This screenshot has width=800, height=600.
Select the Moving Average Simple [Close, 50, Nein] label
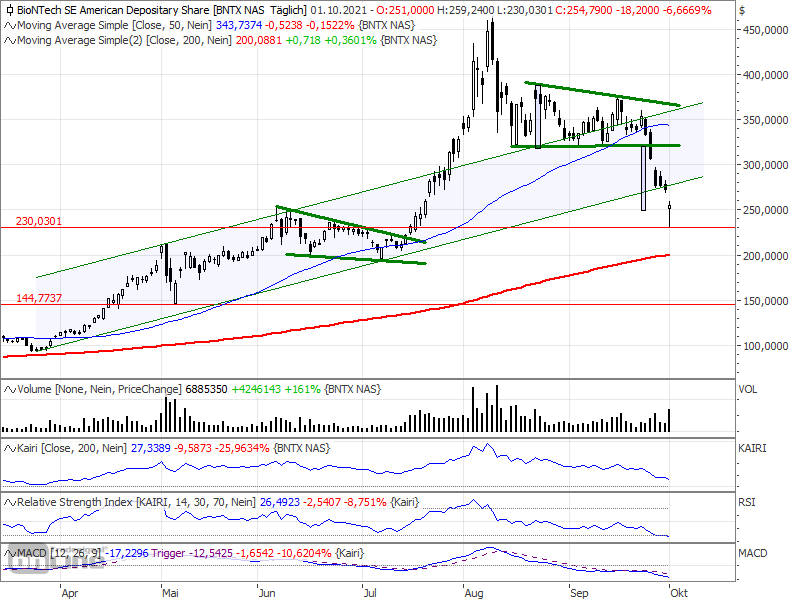pyautogui.click(x=115, y=26)
